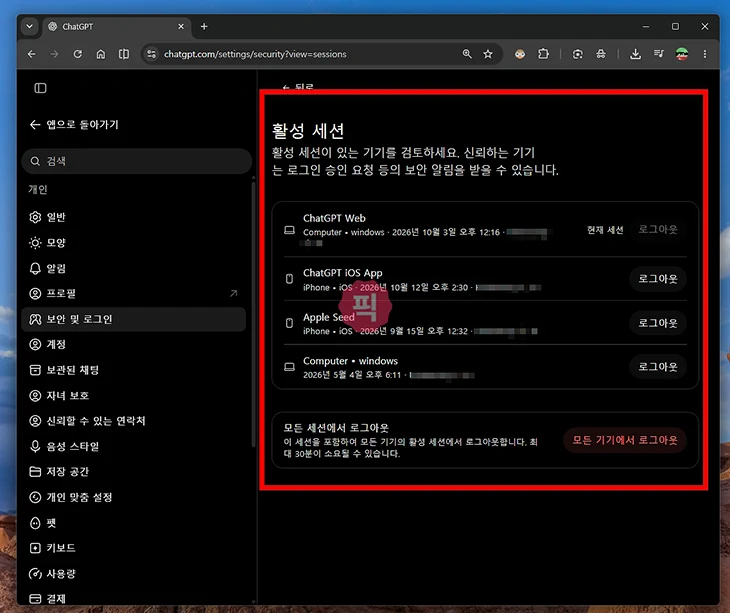Select the ChatGPT browser tab

point(116,27)
